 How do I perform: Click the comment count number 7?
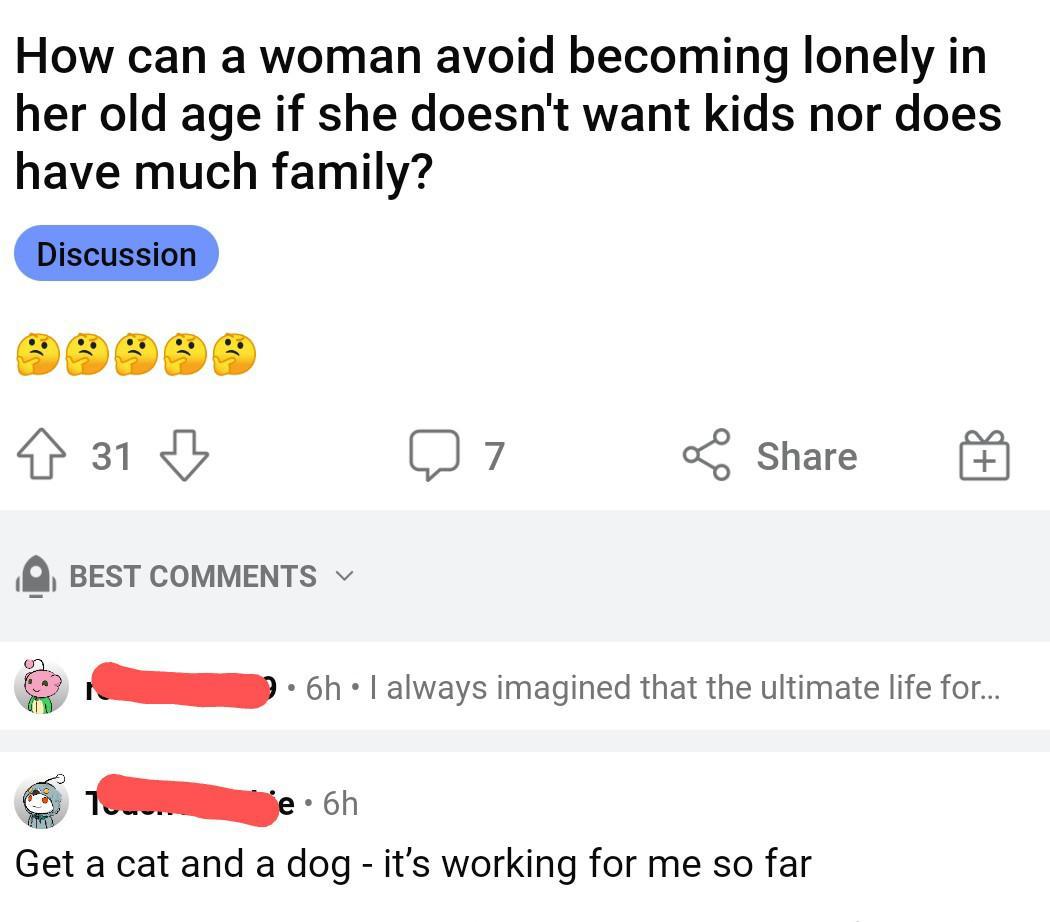coord(495,456)
